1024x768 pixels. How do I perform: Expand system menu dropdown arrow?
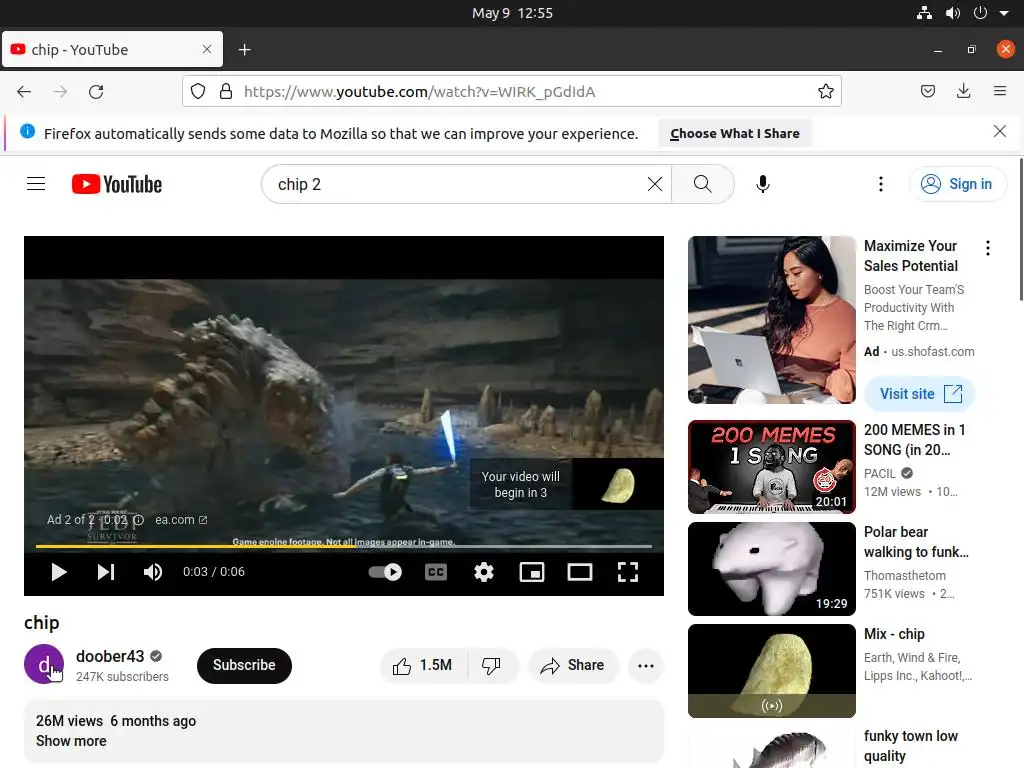point(1004,13)
